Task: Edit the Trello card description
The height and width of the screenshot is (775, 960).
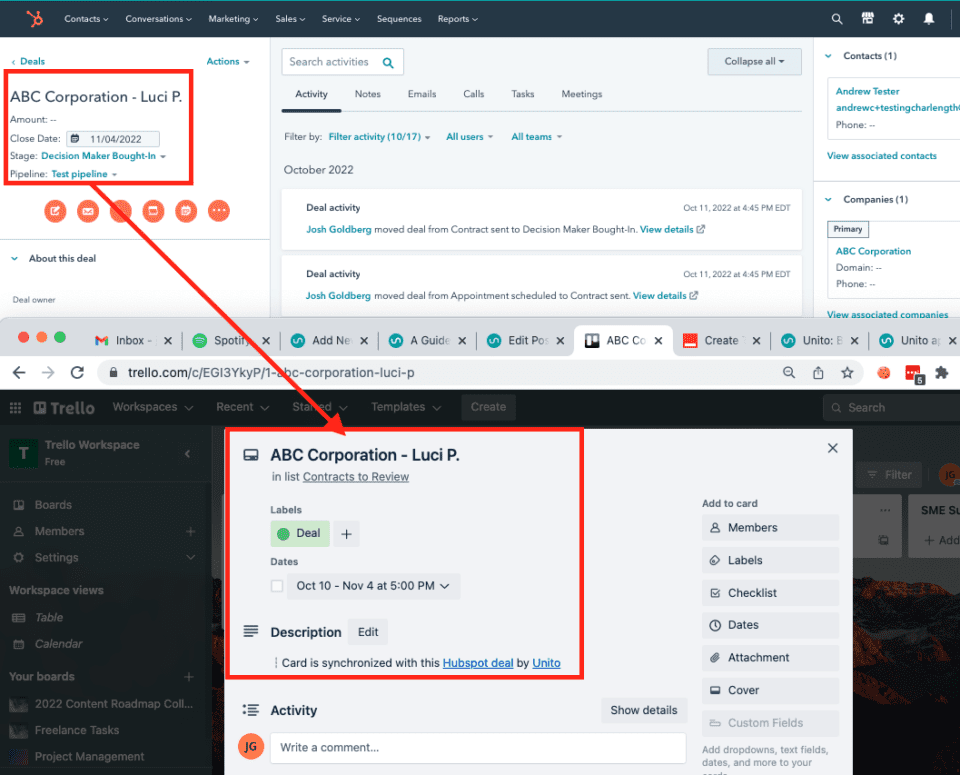Action: [367, 631]
